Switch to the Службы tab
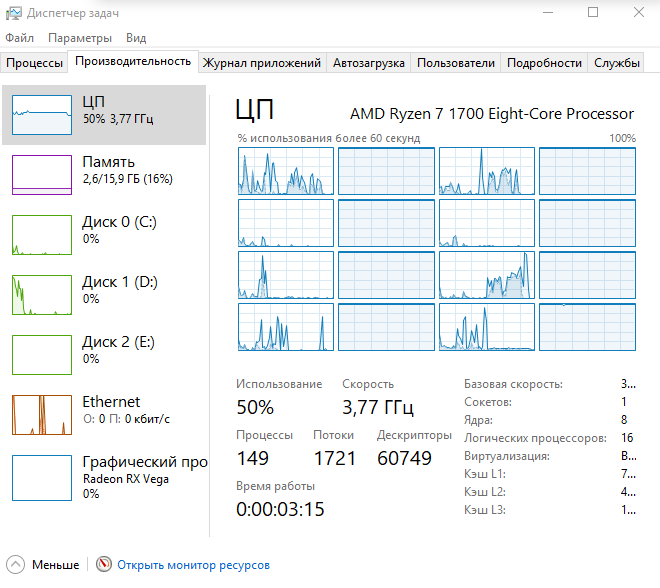 pyautogui.click(x=617, y=63)
